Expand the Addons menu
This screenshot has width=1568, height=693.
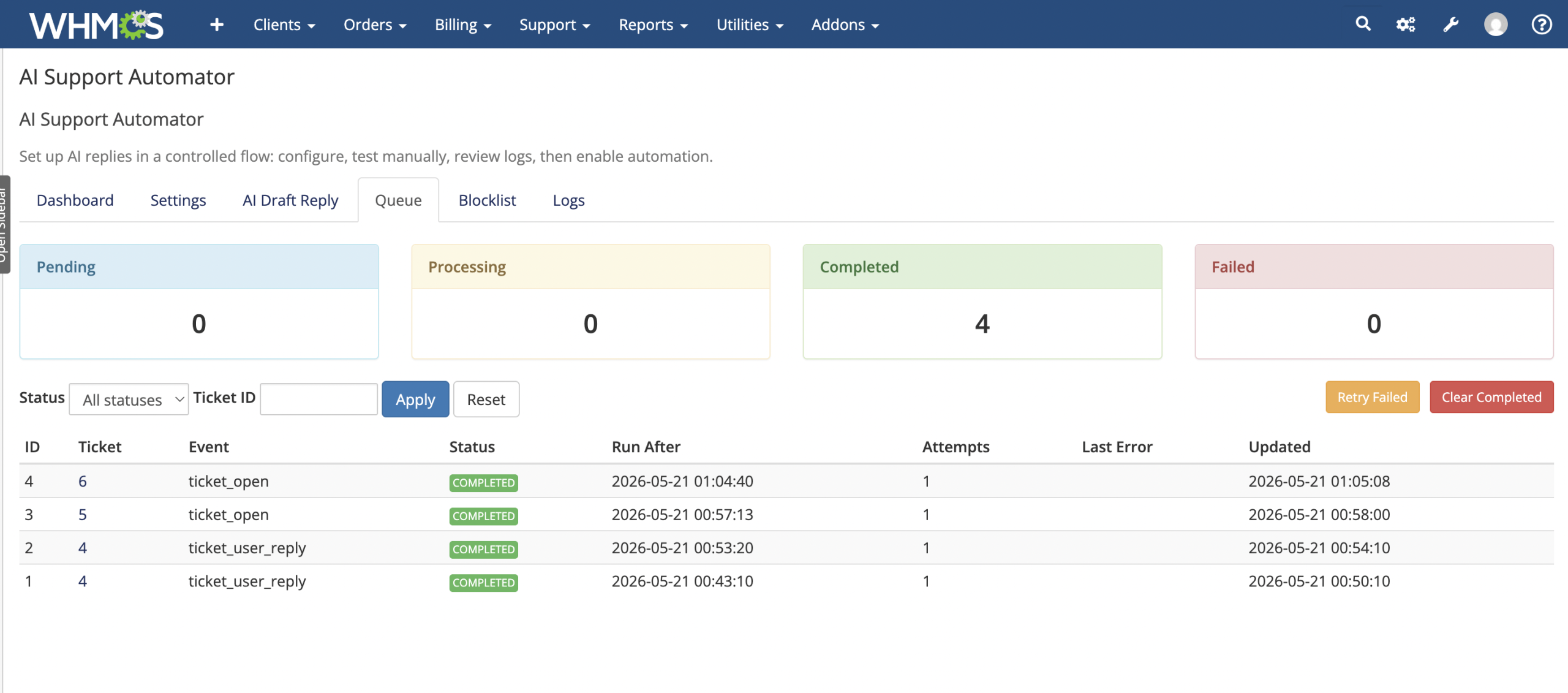845,25
